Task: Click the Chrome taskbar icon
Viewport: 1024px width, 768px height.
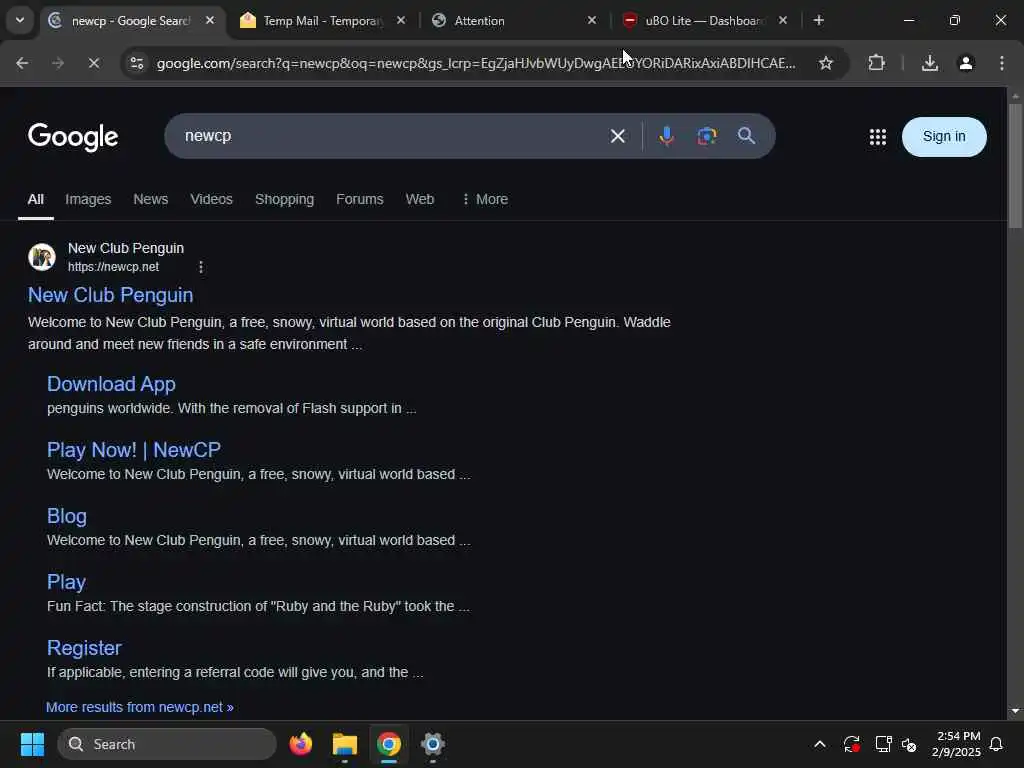Action: [x=389, y=744]
